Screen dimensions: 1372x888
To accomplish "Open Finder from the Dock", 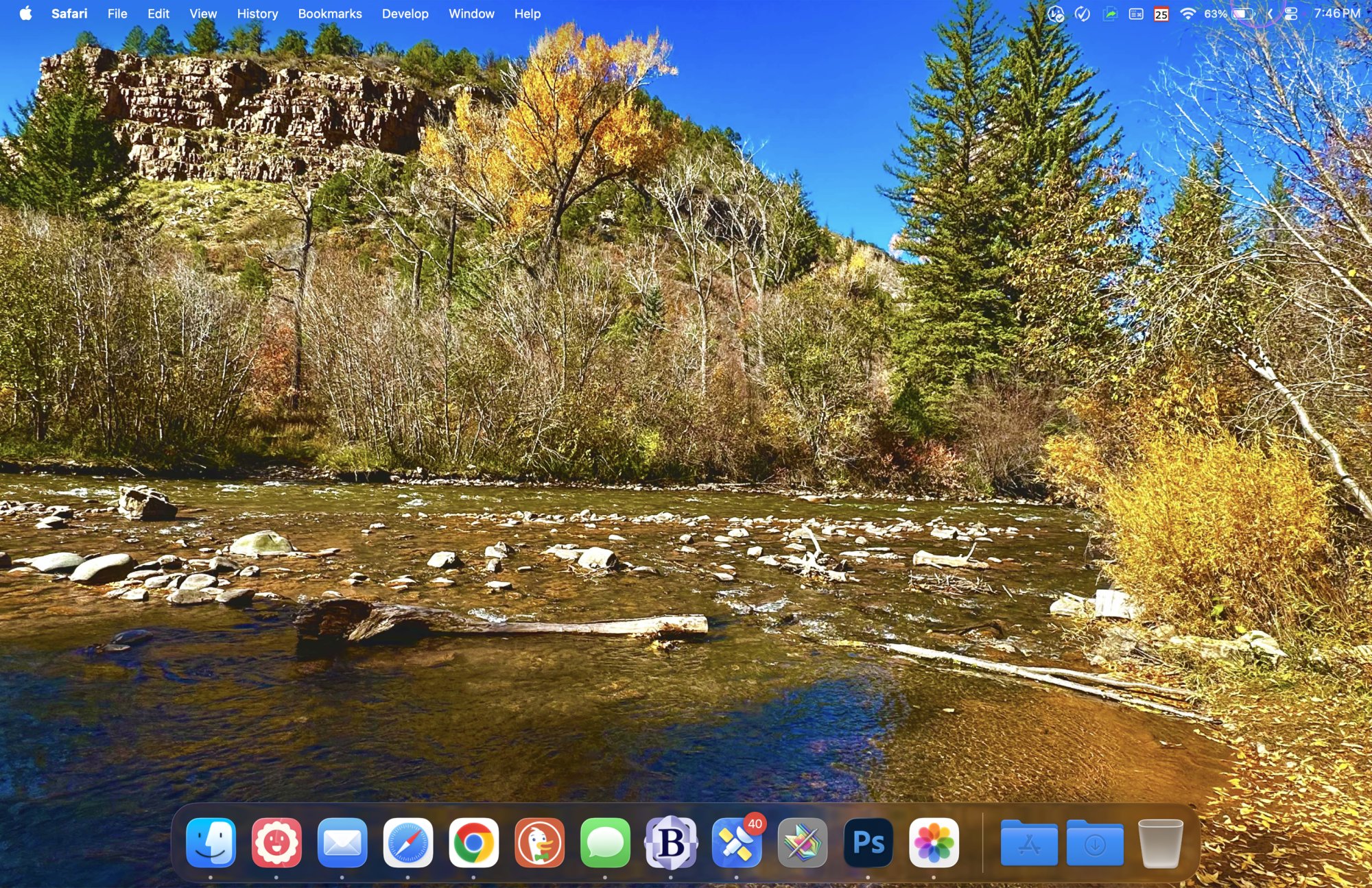I will point(211,842).
